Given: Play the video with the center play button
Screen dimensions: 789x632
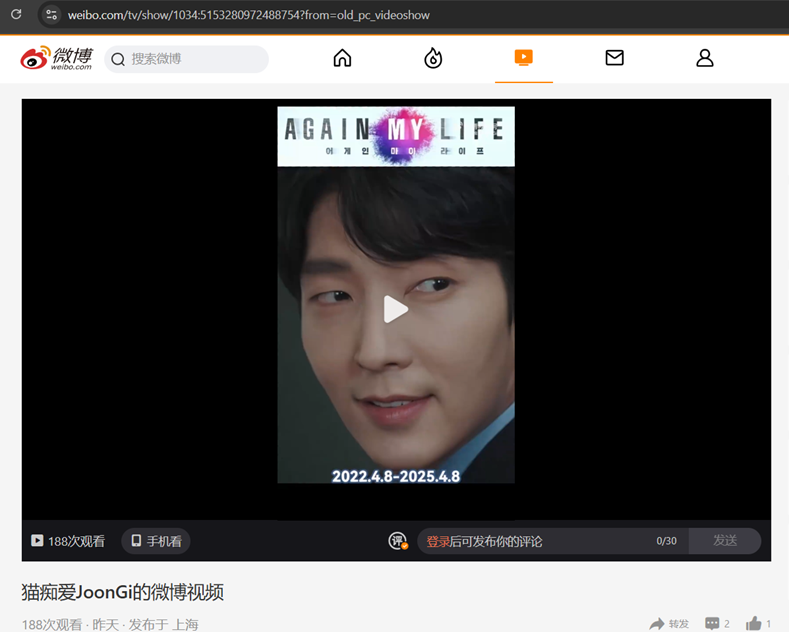Looking at the screenshot, I should coord(396,309).
